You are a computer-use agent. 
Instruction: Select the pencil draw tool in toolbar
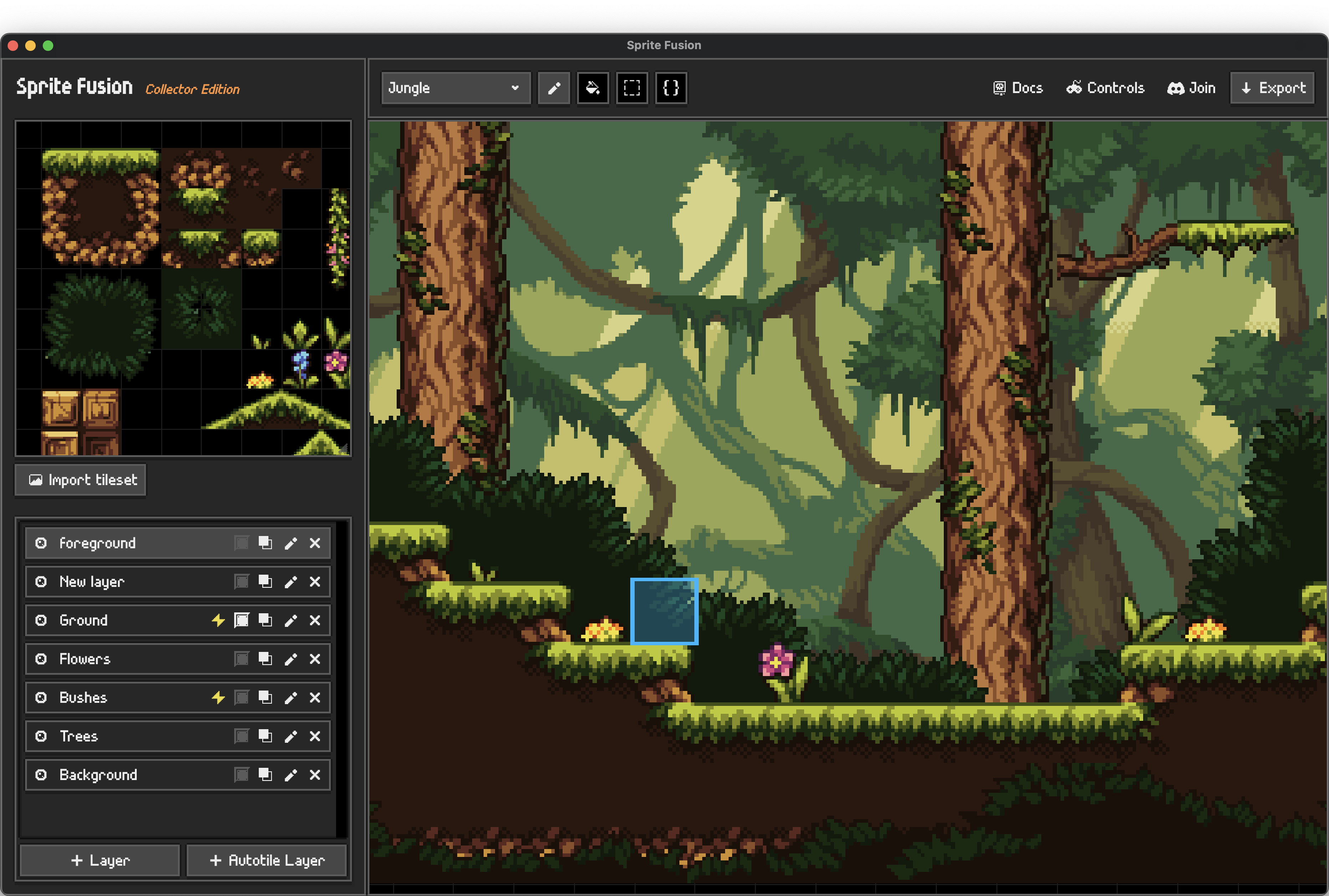point(554,88)
